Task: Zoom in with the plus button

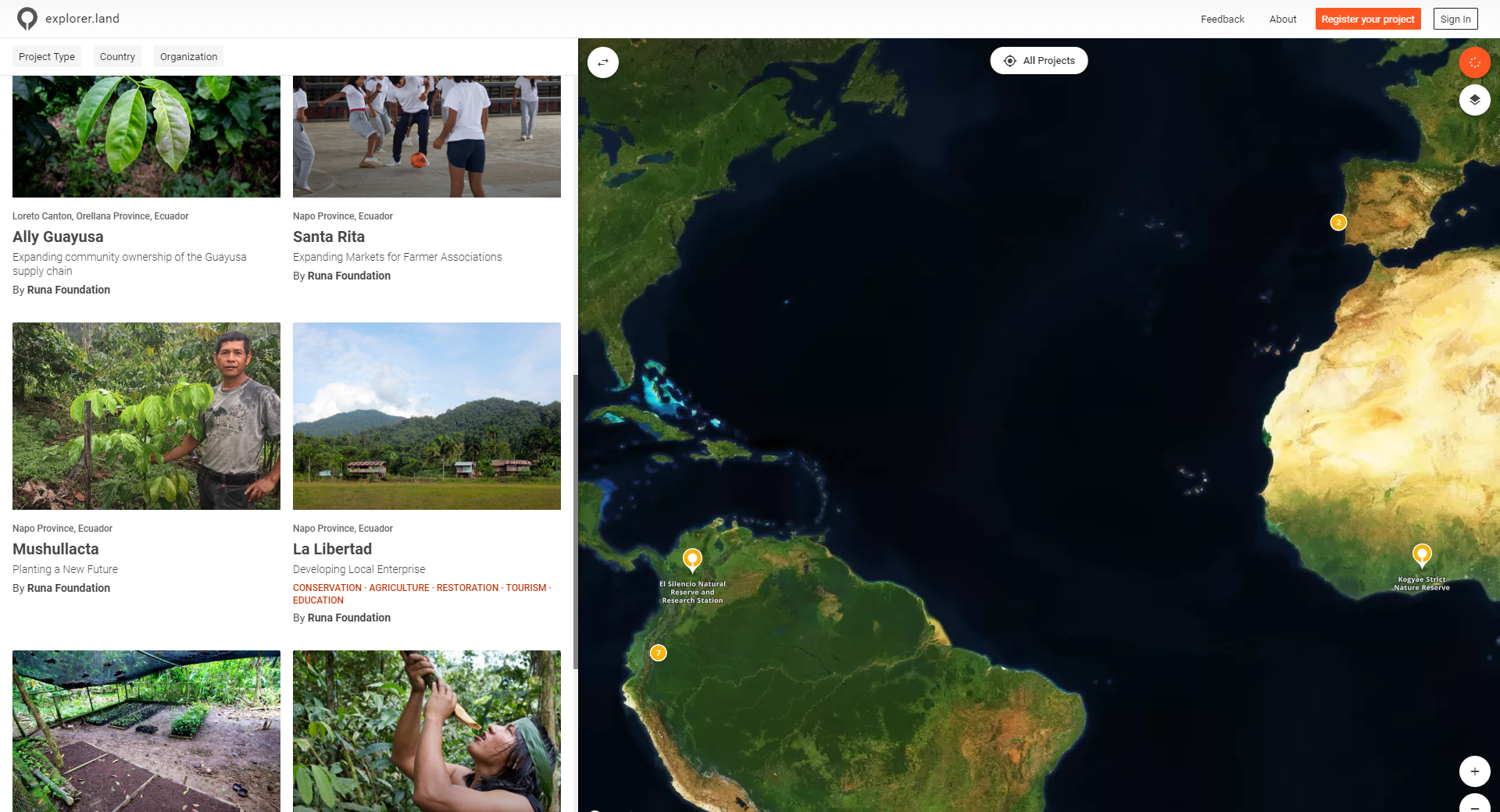Action: [x=1474, y=771]
